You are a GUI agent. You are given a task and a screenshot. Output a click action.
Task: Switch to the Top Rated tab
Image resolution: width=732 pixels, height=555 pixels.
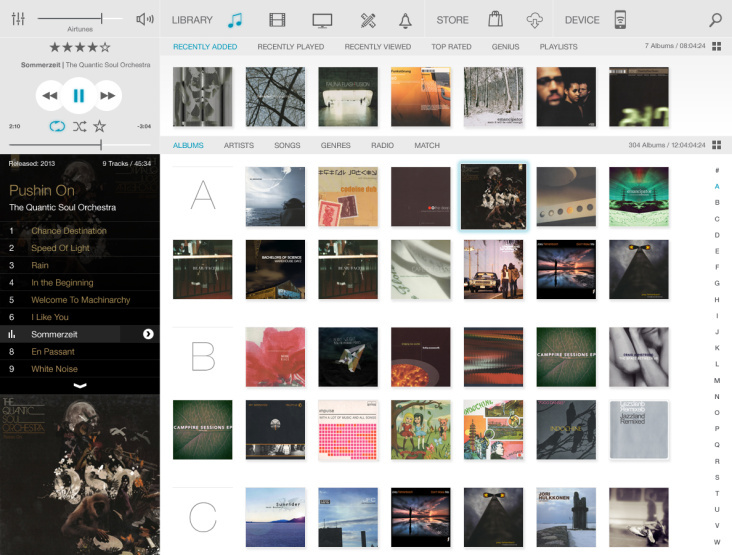tap(451, 47)
